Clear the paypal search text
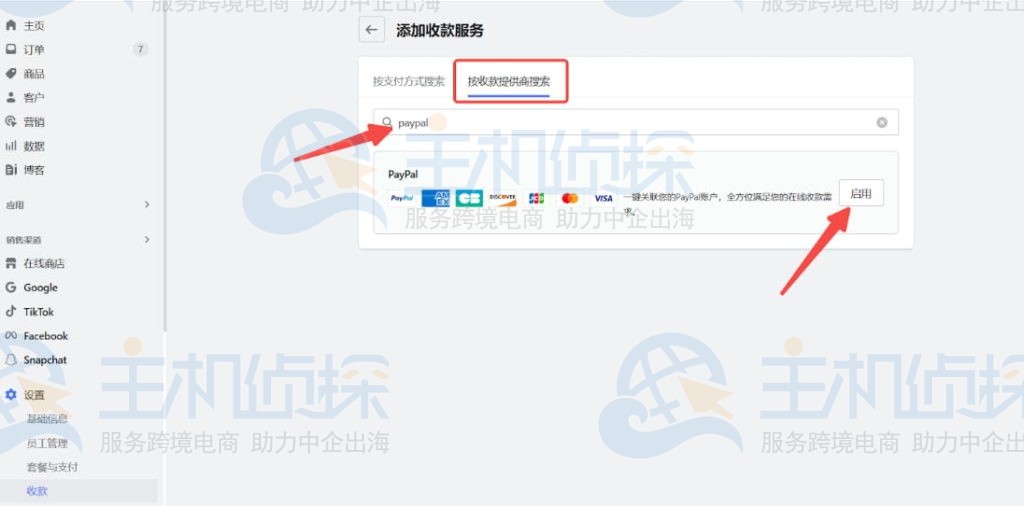Viewport: 1024px width, 506px height. click(882, 122)
